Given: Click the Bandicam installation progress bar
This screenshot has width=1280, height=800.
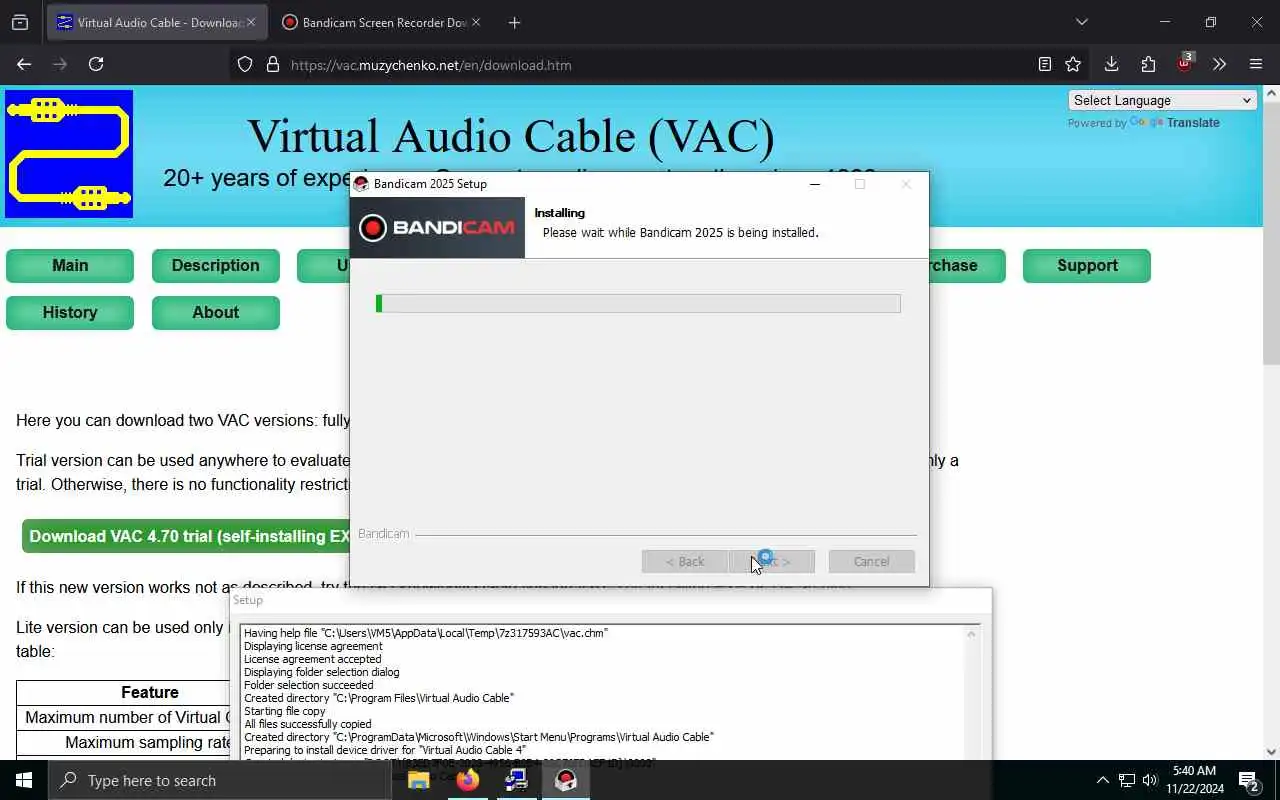Looking at the screenshot, I should (638, 303).
